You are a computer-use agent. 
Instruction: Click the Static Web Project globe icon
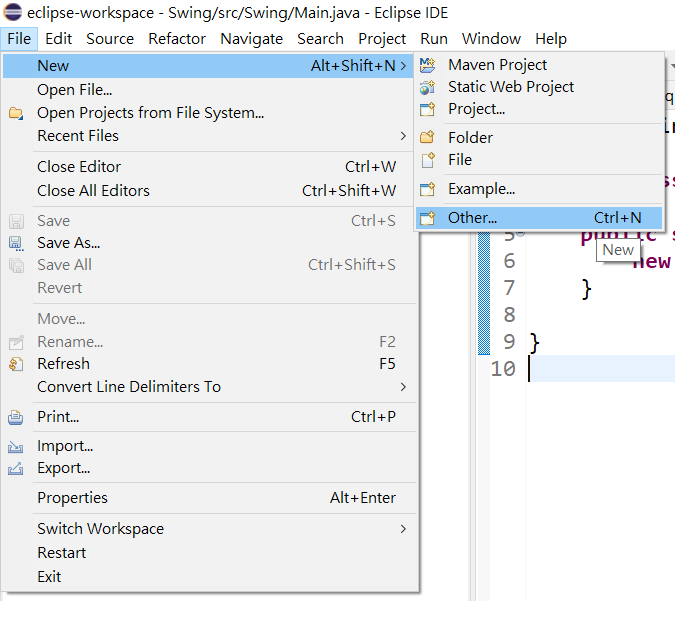pyautogui.click(x=427, y=87)
